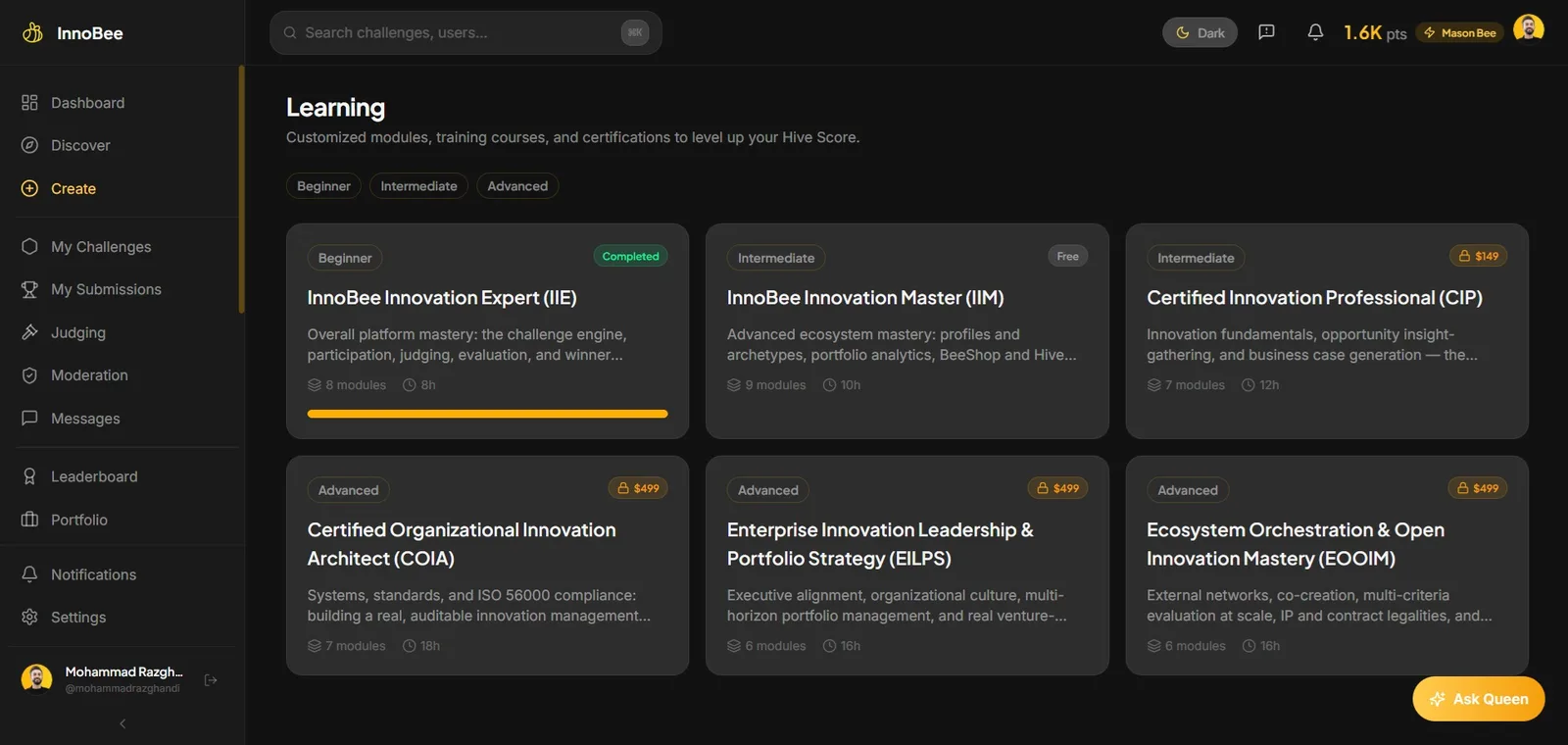This screenshot has width=1568, height=745.
Task: Click the logout icon next to Mohammad Razgh
Action: point(211,679)
